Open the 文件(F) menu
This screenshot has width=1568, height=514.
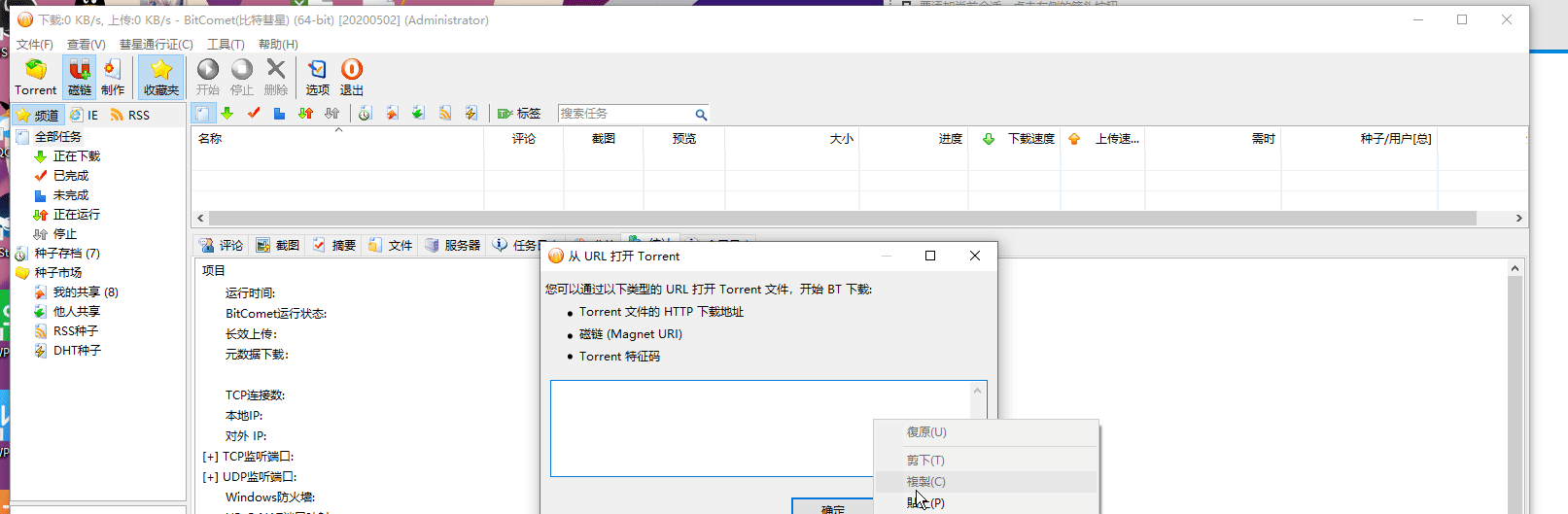(x=35, y=44)
